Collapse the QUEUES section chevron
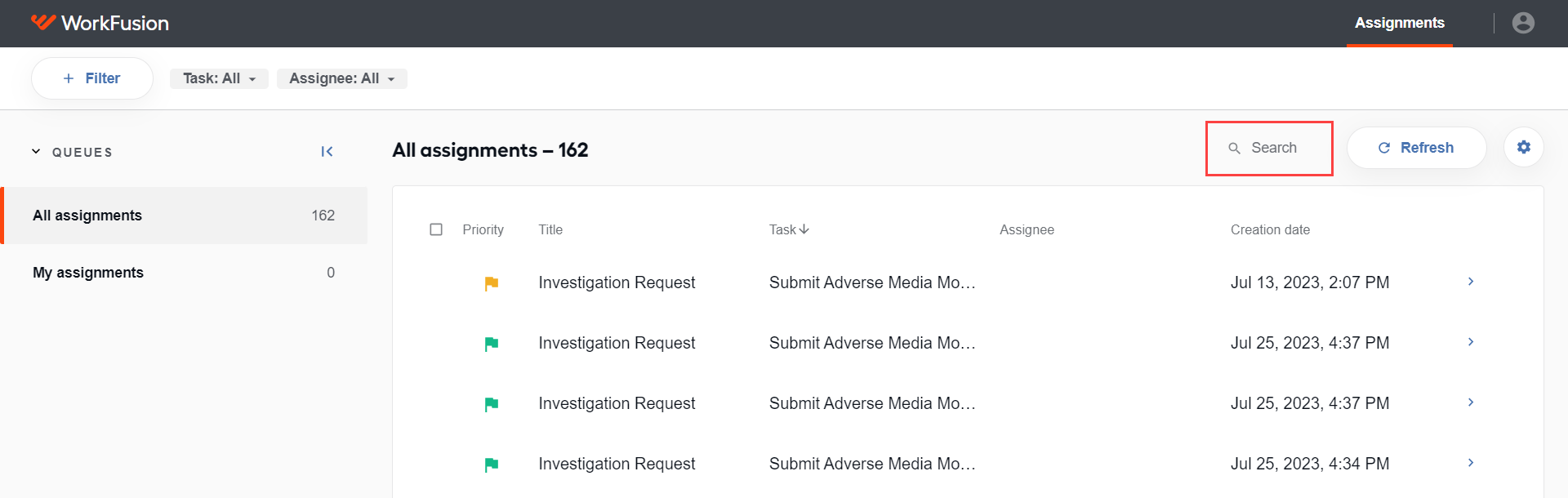 (36, 152)
